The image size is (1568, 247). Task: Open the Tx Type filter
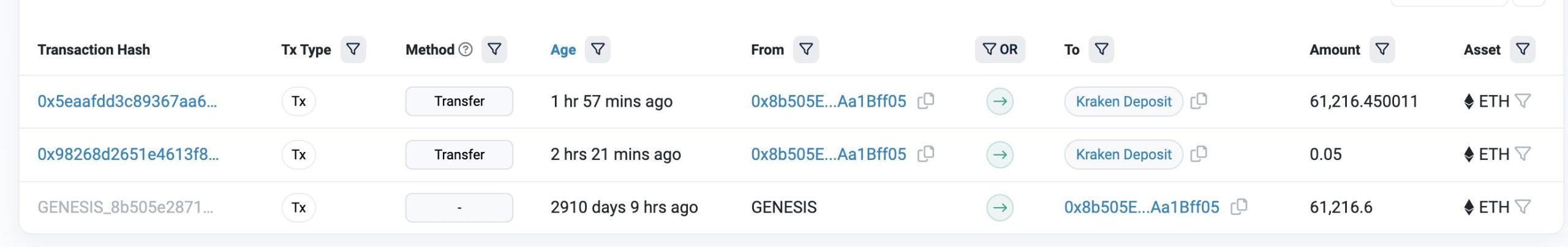[x=353, y=50]
